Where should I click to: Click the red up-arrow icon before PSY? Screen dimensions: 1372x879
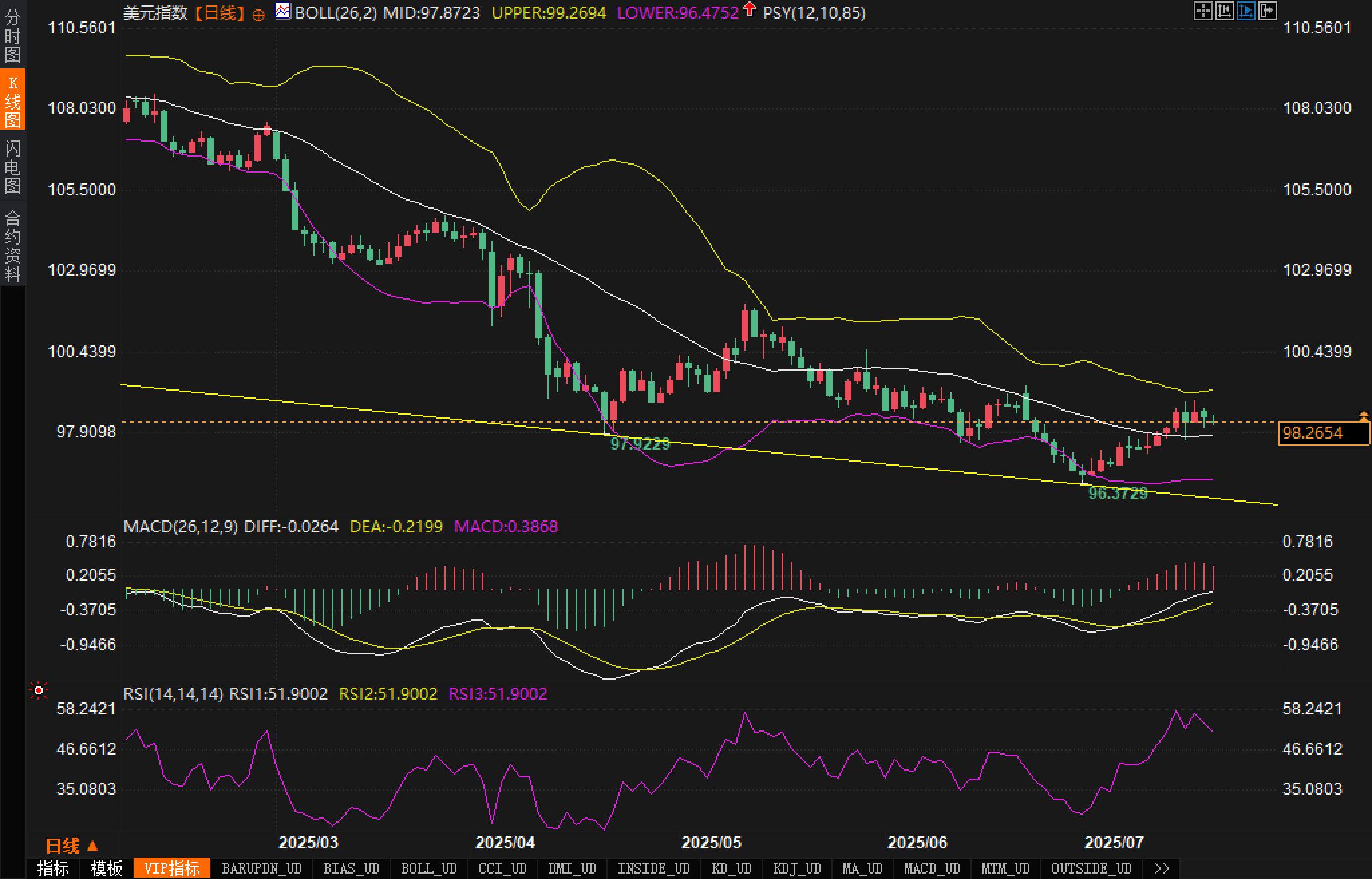click(750, 9)
